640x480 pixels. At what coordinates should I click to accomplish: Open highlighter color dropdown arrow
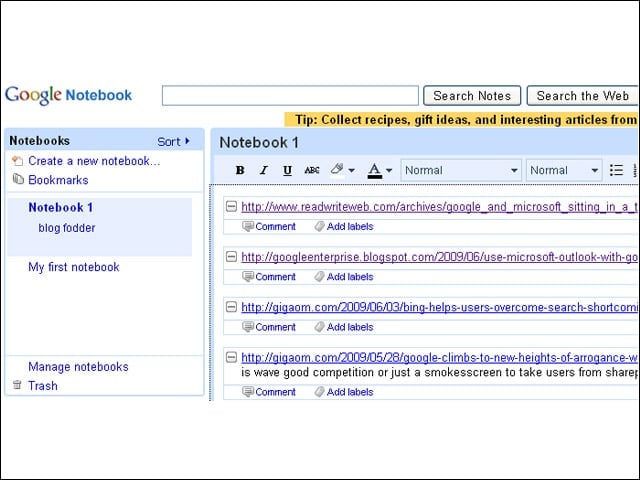pyautogui.click(x=351, y=171)
